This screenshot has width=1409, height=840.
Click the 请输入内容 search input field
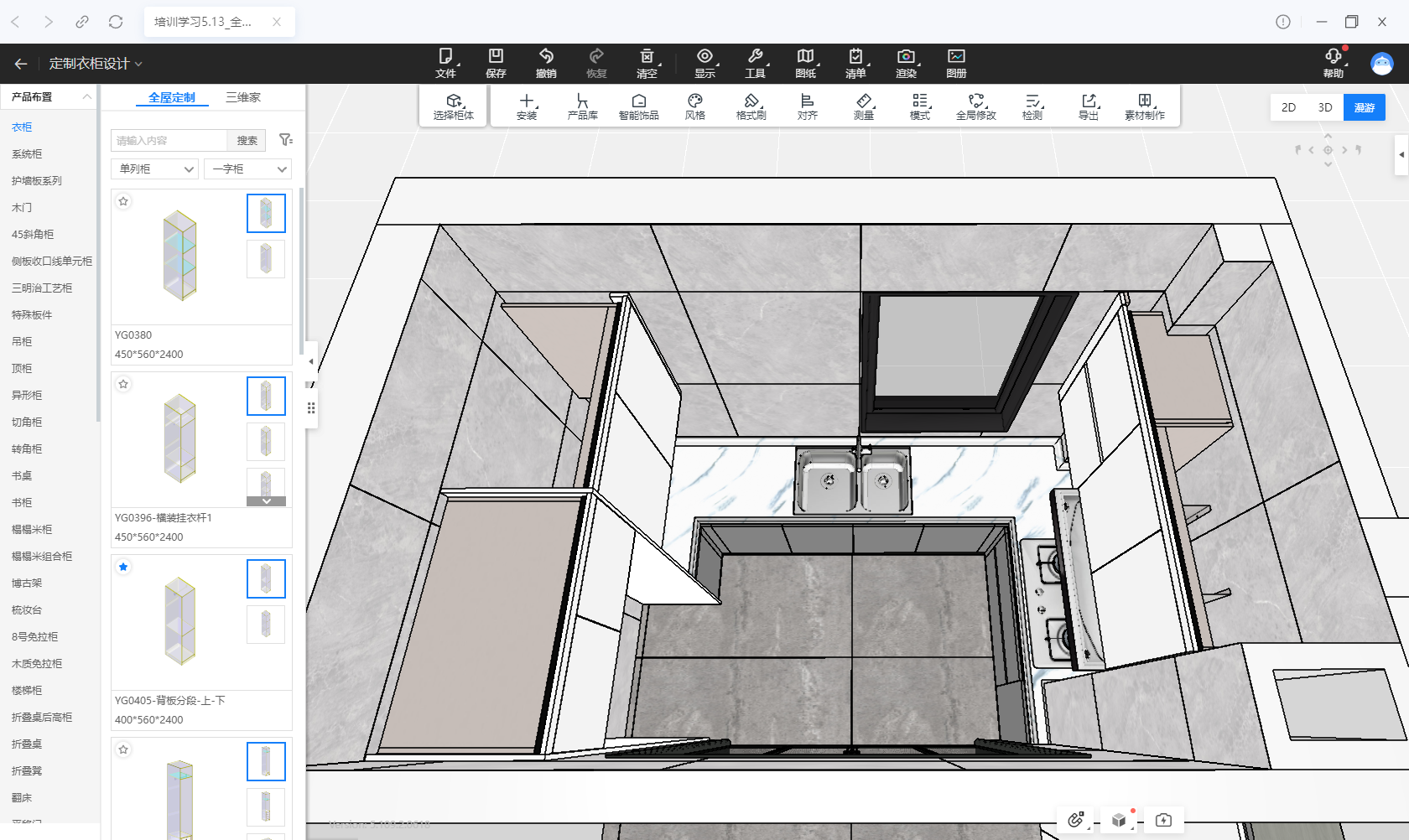[x=169, y=140]
